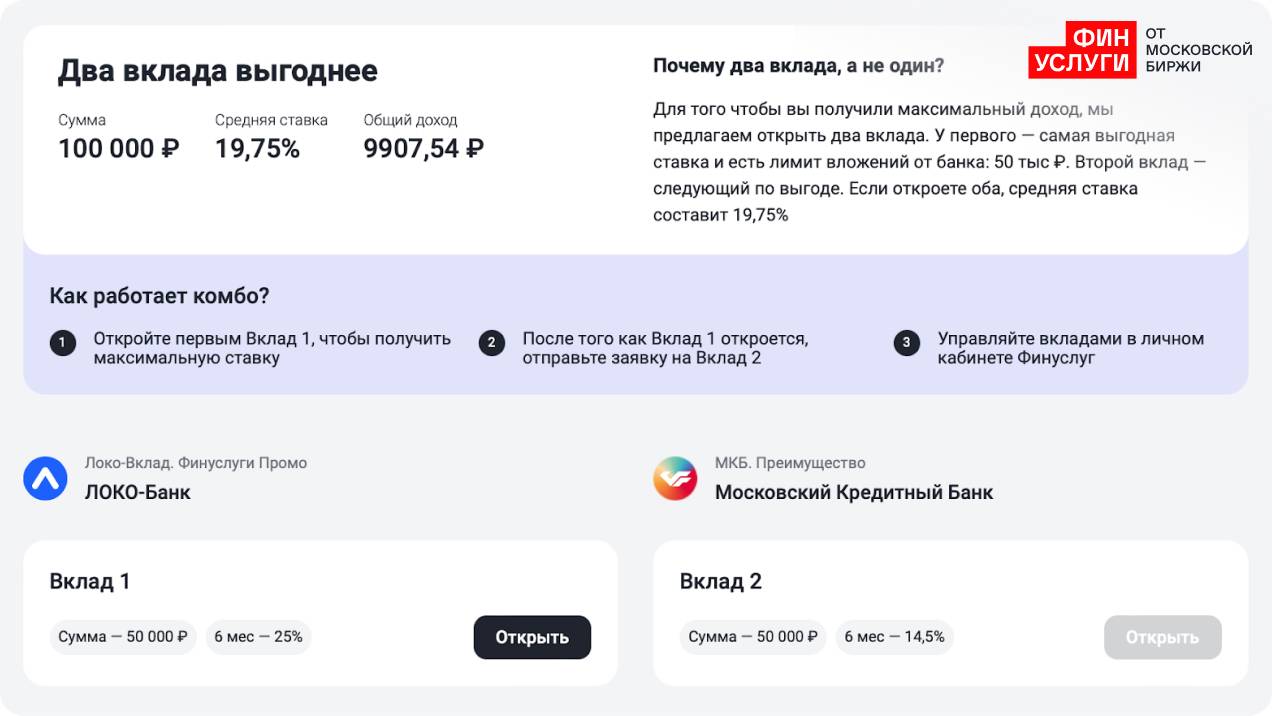The image size is (1272, 716).
Task: Click the Локо-Вклад. Финуслуги Промо label
Action: (196, 463)
